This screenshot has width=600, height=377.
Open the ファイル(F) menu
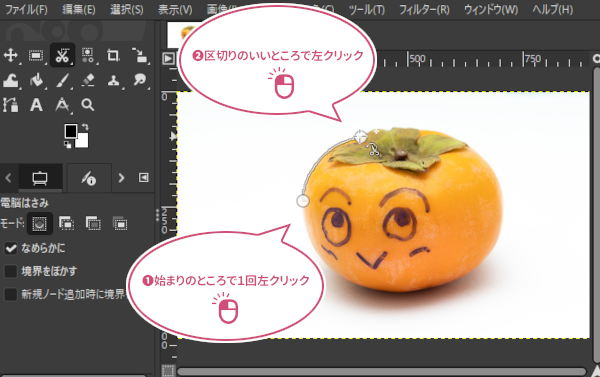[26, 9]
